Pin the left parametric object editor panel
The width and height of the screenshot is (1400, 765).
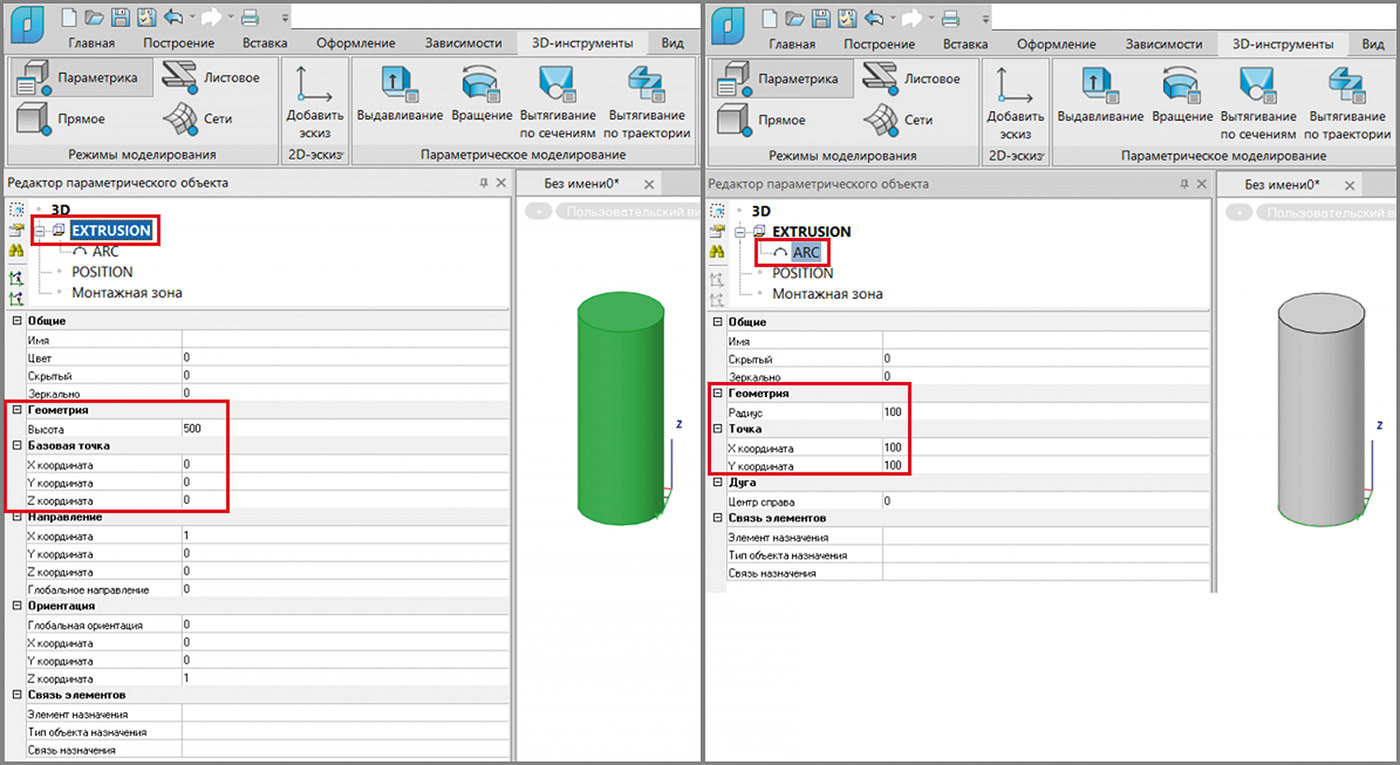coord(484,183)
